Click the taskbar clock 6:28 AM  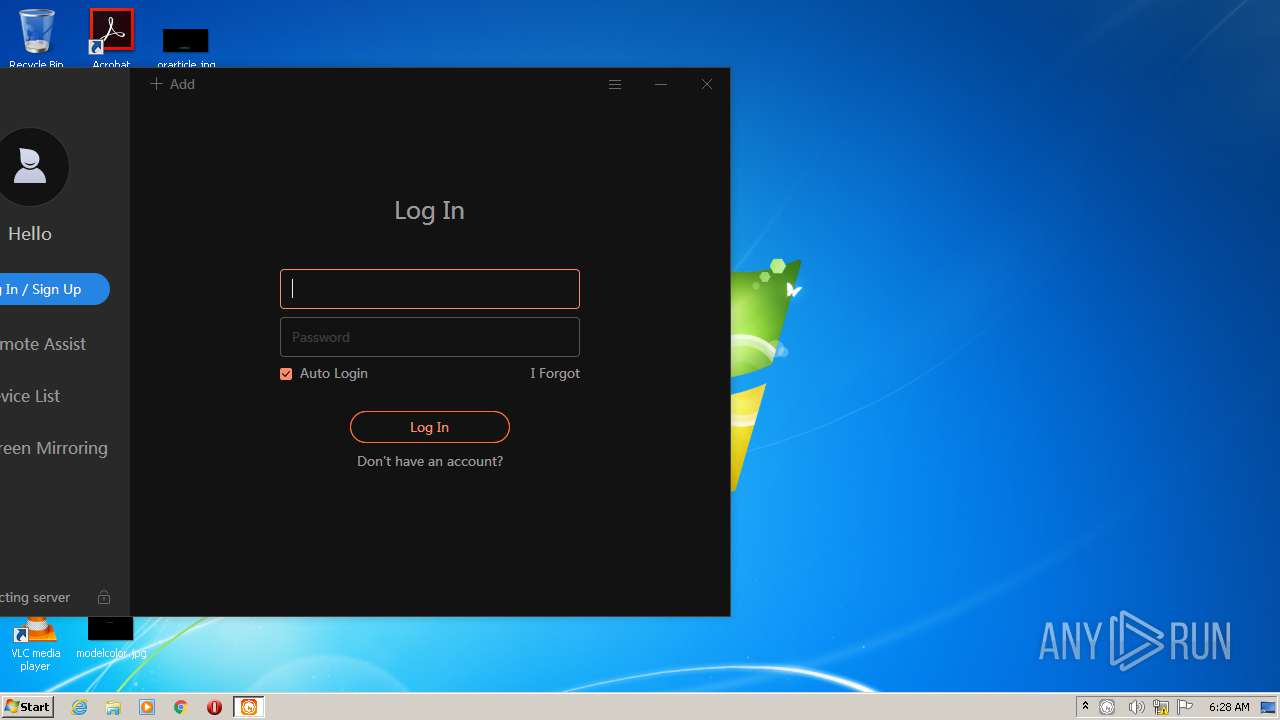[1229, 707]
